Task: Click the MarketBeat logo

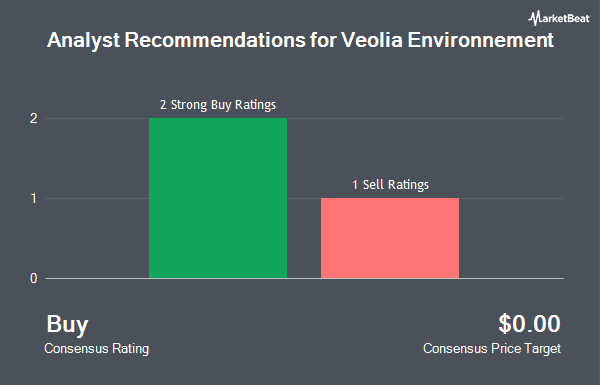Action: tap(559, 18)
